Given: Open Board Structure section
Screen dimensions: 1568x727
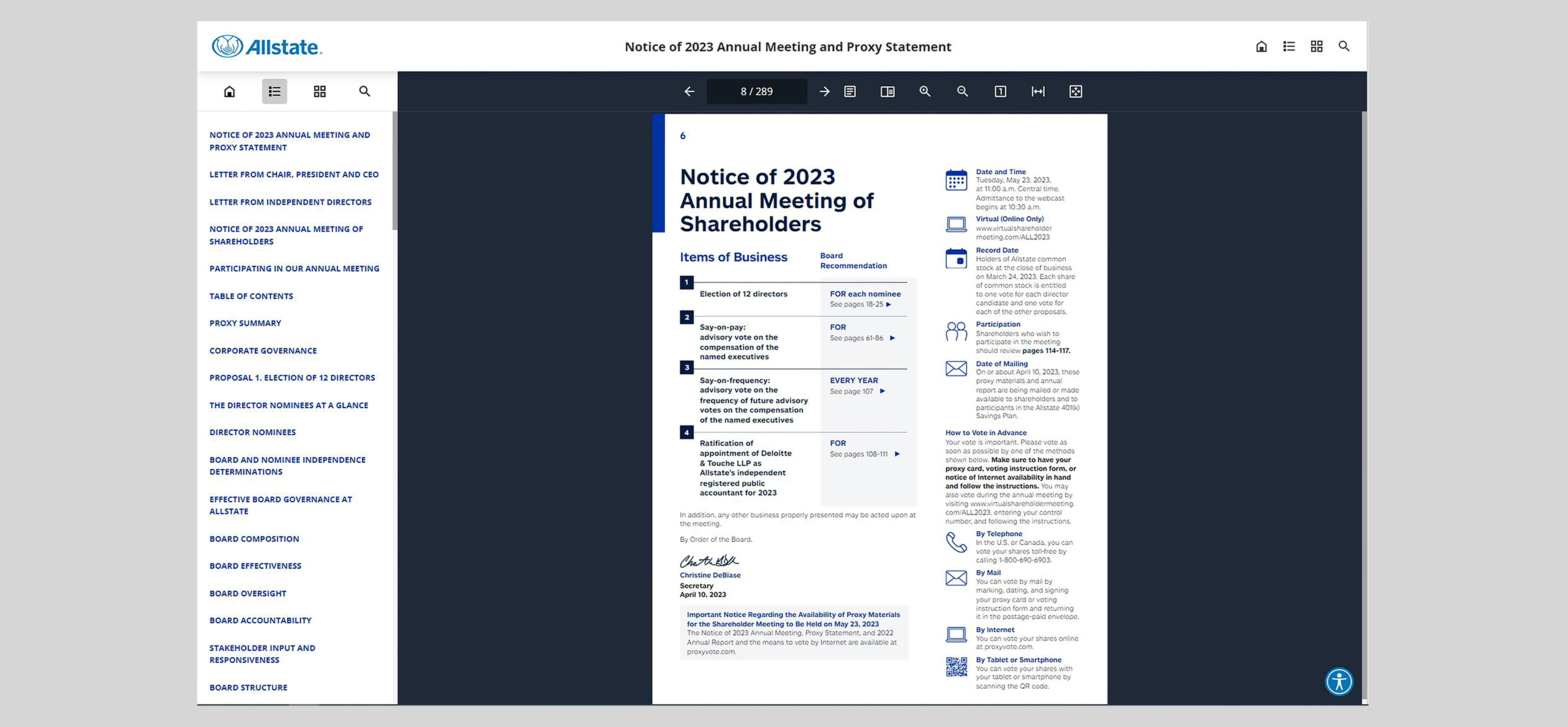Looking at the screenshot, I should (248, 687).
